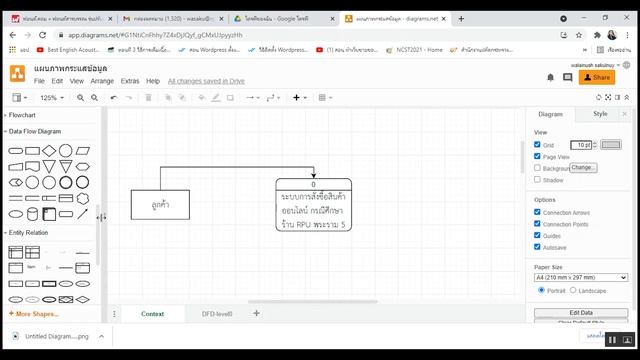The width and height of the screenshot is (640, 360).
Task: Select the diagonal line connector shape
Action: 82,214
